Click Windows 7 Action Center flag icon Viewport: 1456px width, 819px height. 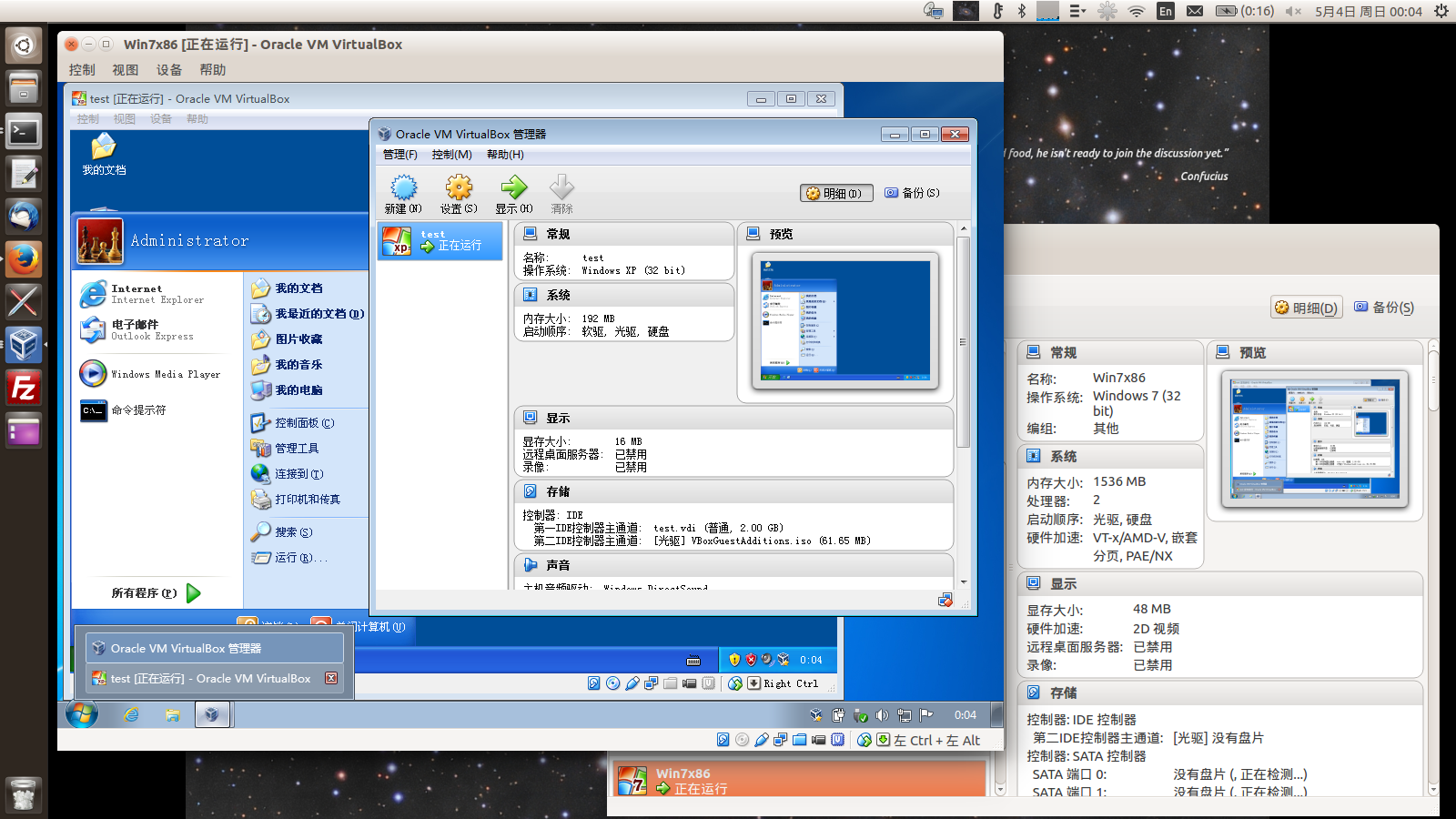[x=925, y=715]
